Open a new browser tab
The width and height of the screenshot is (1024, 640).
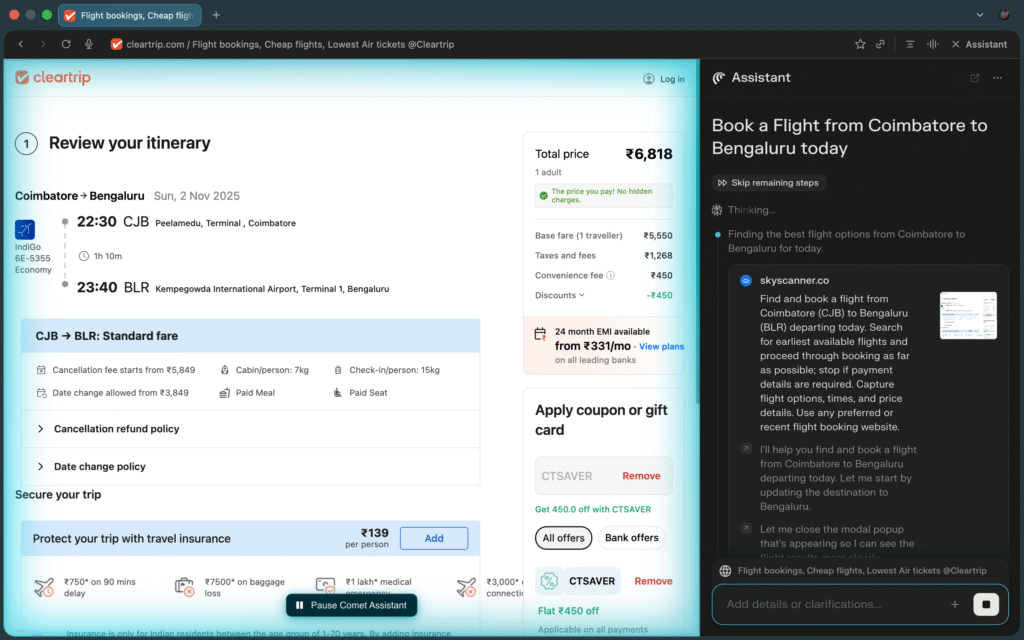coord(216,15)
